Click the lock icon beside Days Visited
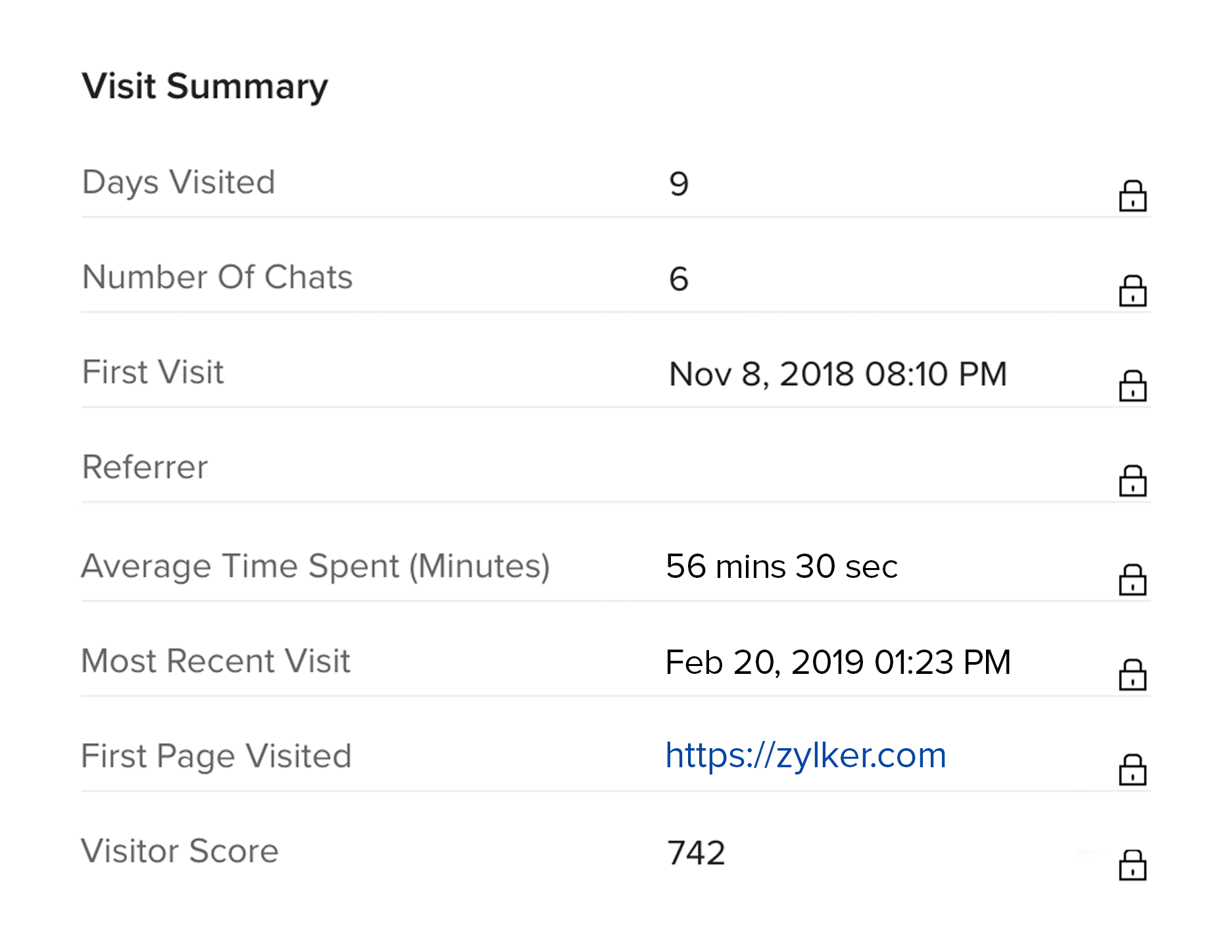 click(x=1132, y=196)
